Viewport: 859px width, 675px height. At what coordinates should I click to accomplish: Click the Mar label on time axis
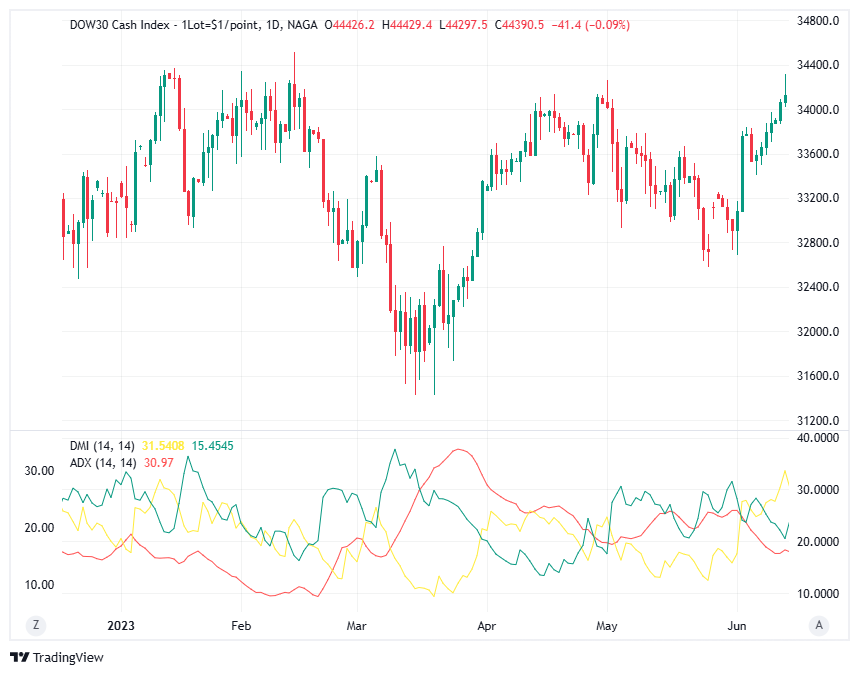357,625
